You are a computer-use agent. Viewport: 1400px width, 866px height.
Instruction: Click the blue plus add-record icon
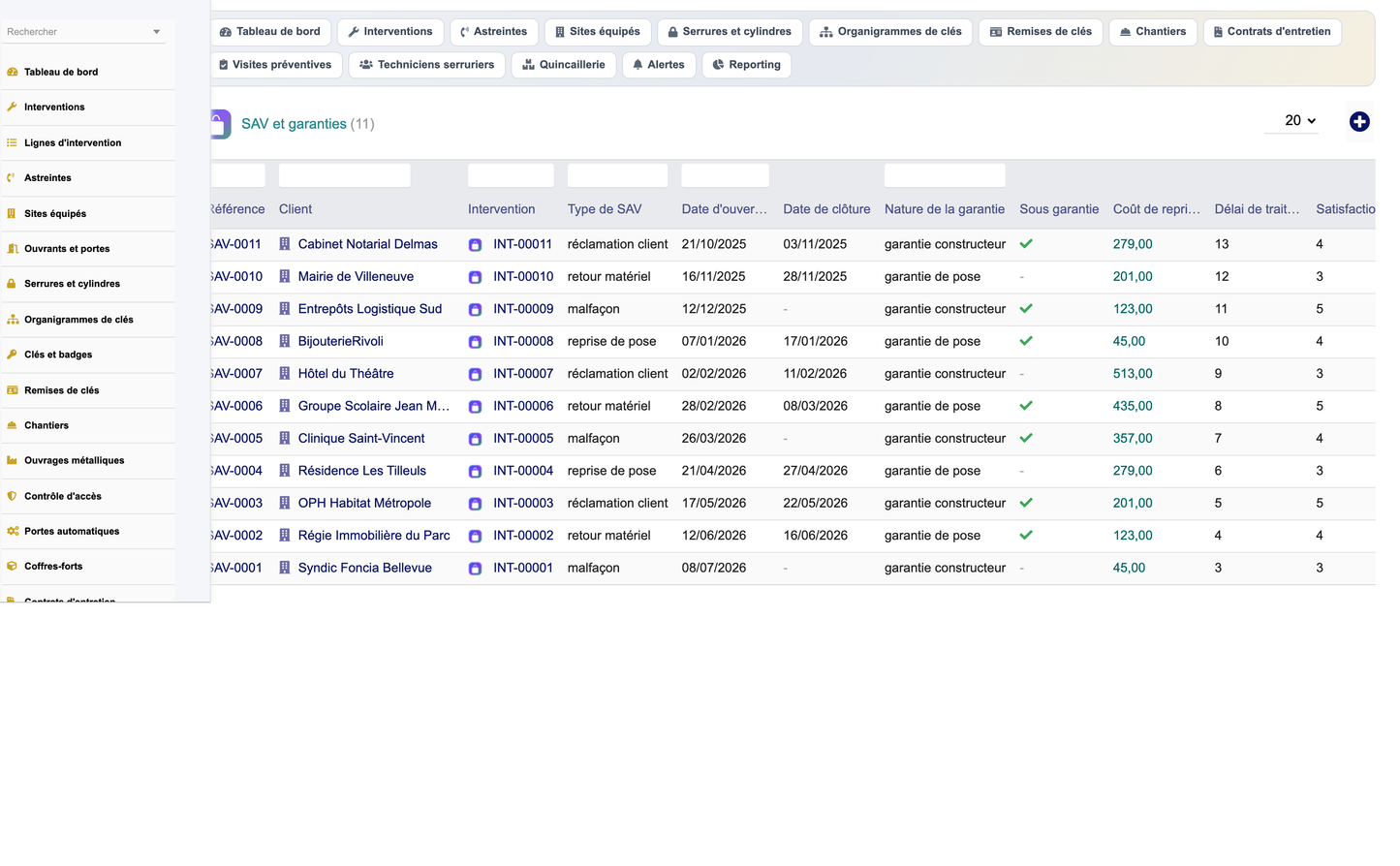pos(1359,121)
